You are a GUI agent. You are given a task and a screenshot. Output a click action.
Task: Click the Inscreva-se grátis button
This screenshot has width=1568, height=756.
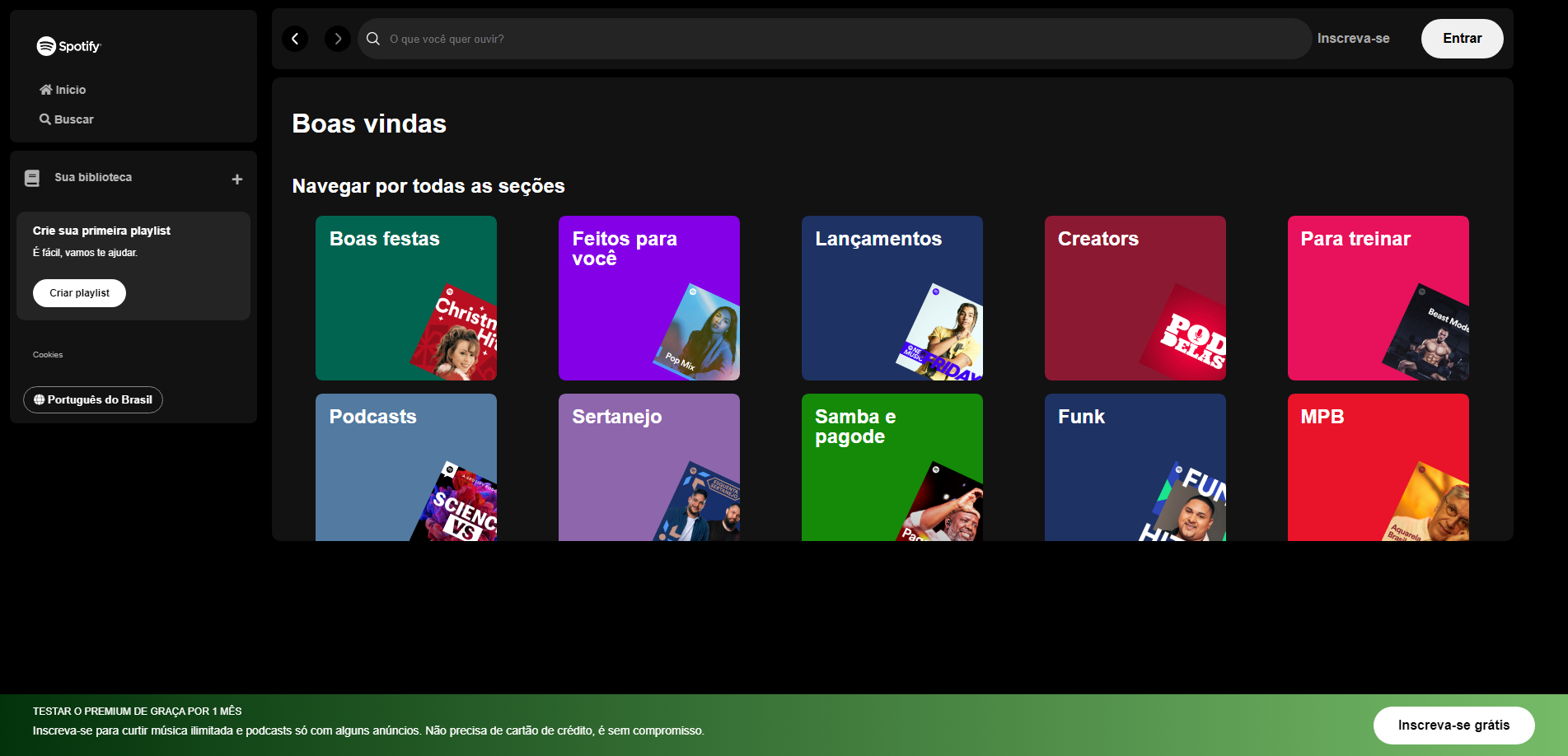[x=1453, y=726]
